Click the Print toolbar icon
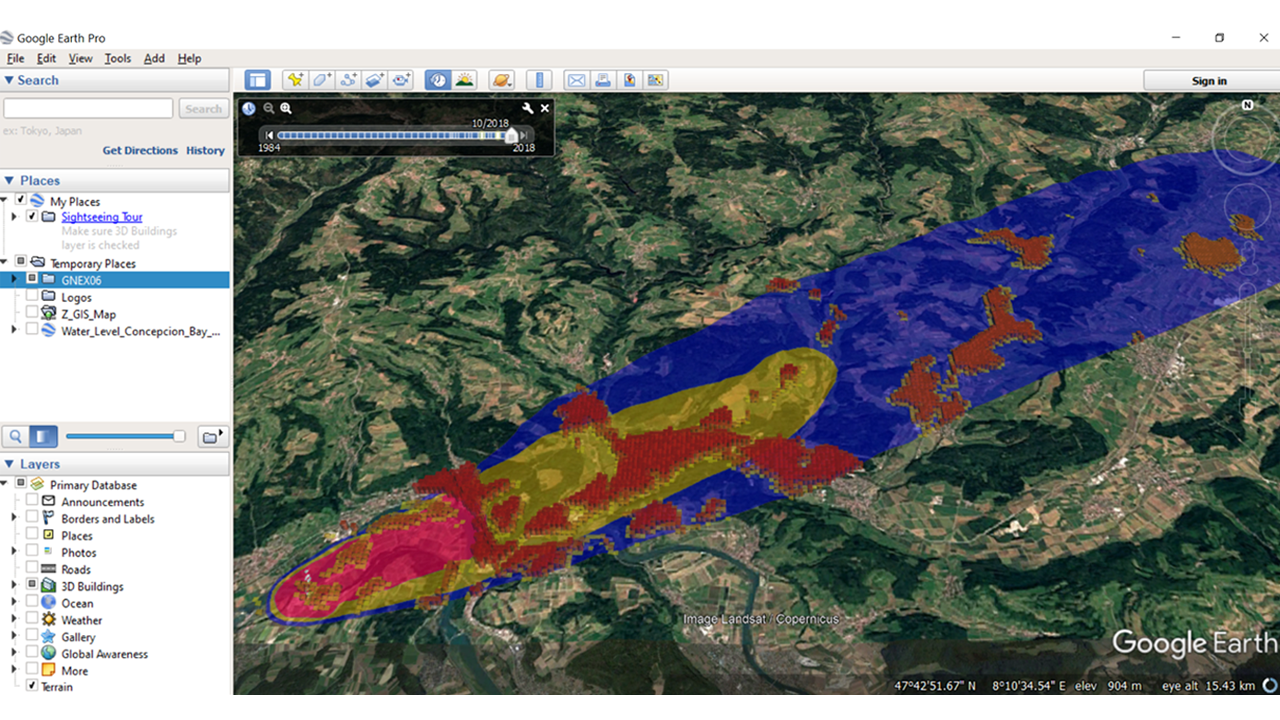Screen dimensions: 1280x720 click(x=603, y=80)
